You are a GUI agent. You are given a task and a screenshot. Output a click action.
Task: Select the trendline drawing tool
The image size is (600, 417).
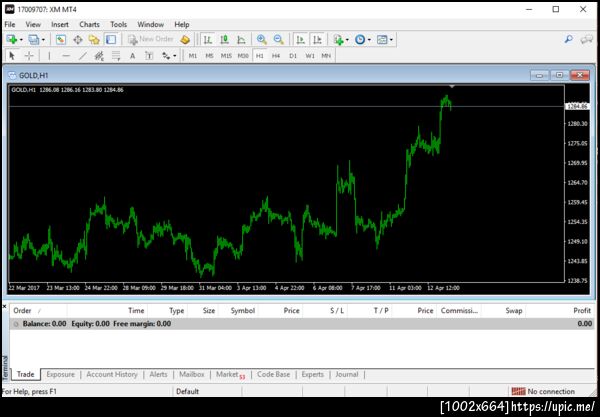pyautogui.click(x=82, y=56)
